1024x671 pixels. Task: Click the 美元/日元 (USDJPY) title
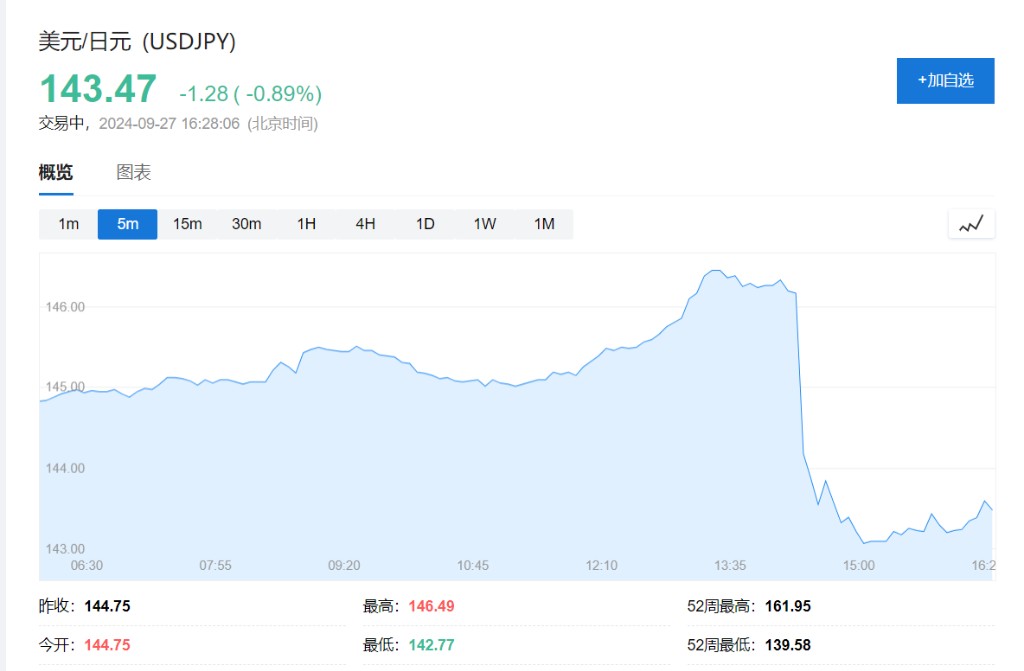click(137, 41)
